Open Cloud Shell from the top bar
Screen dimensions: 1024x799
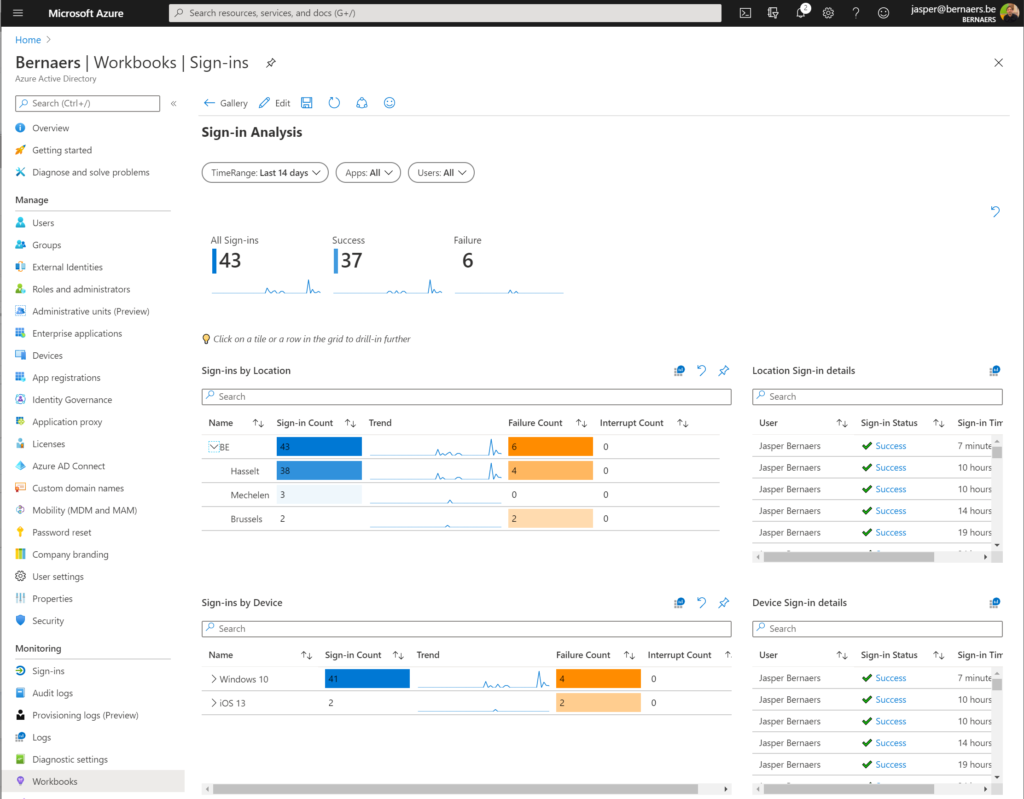tap(745, 13)
